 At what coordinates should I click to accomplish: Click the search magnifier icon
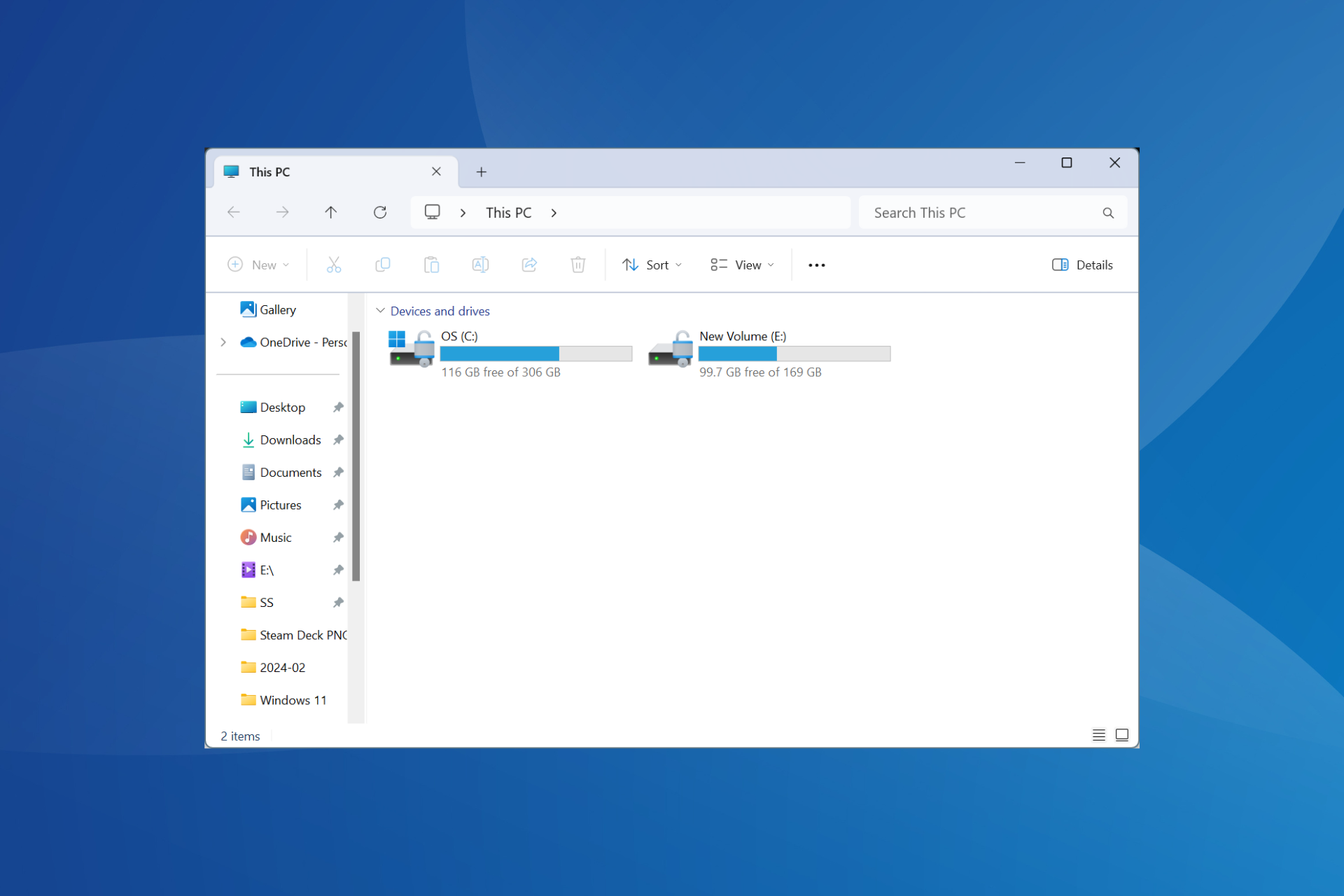click(x=1108, y=213)
